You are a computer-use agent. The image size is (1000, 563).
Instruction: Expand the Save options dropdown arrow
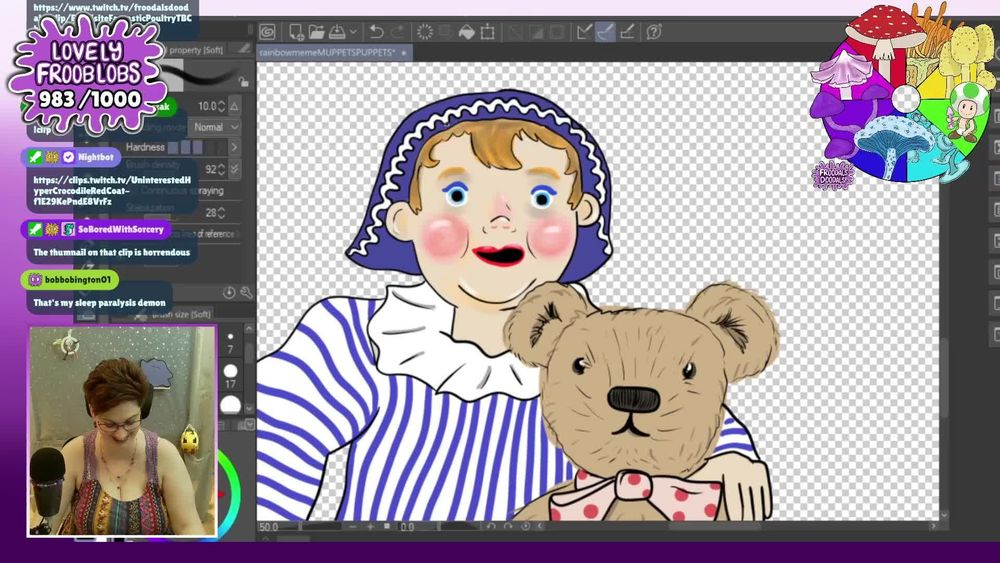tap(353, 32)
